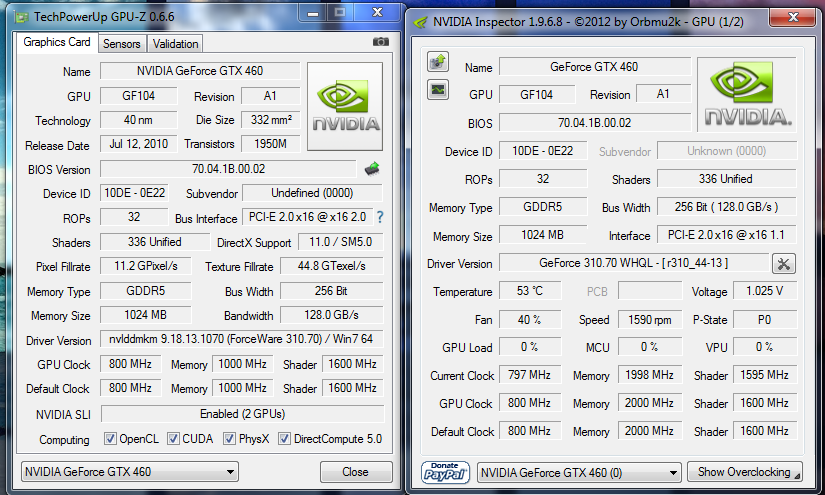Click the Technology value 40 nm
Image resolution: width=825 pixels, height=495 pixels.
tap(139, 120)
